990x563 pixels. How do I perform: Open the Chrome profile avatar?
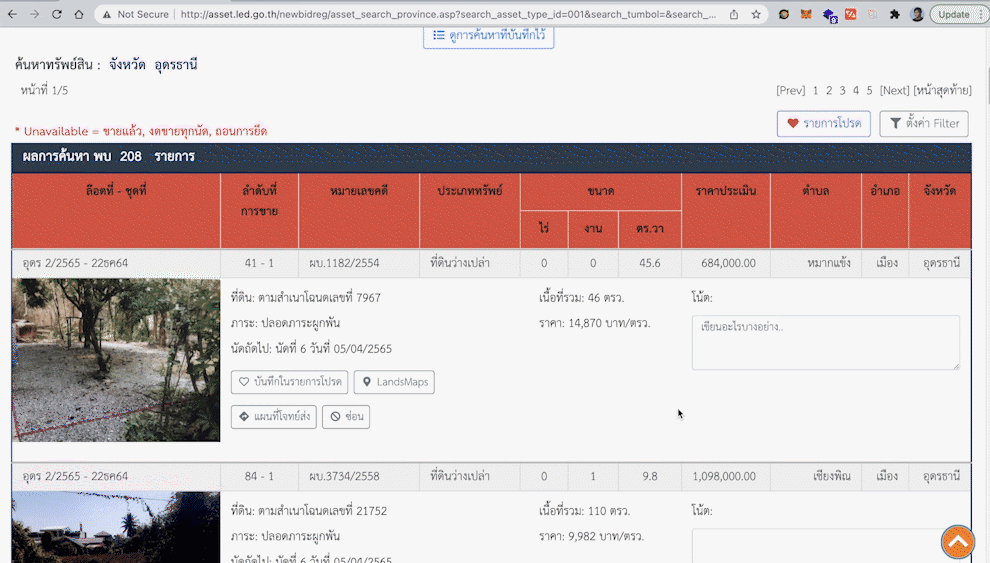pyautogui.click(x=917, y=14)
